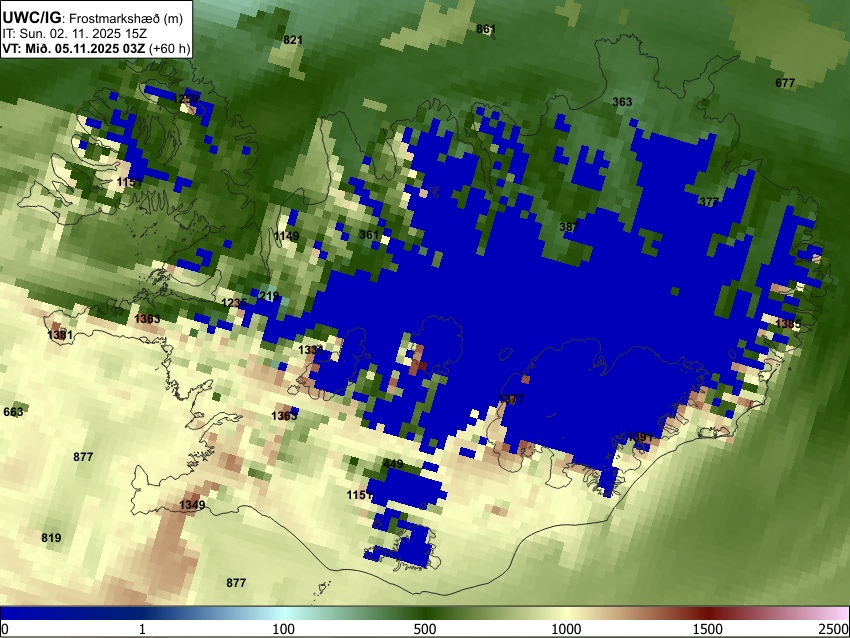Click the 1391 value label

(640, 437)
